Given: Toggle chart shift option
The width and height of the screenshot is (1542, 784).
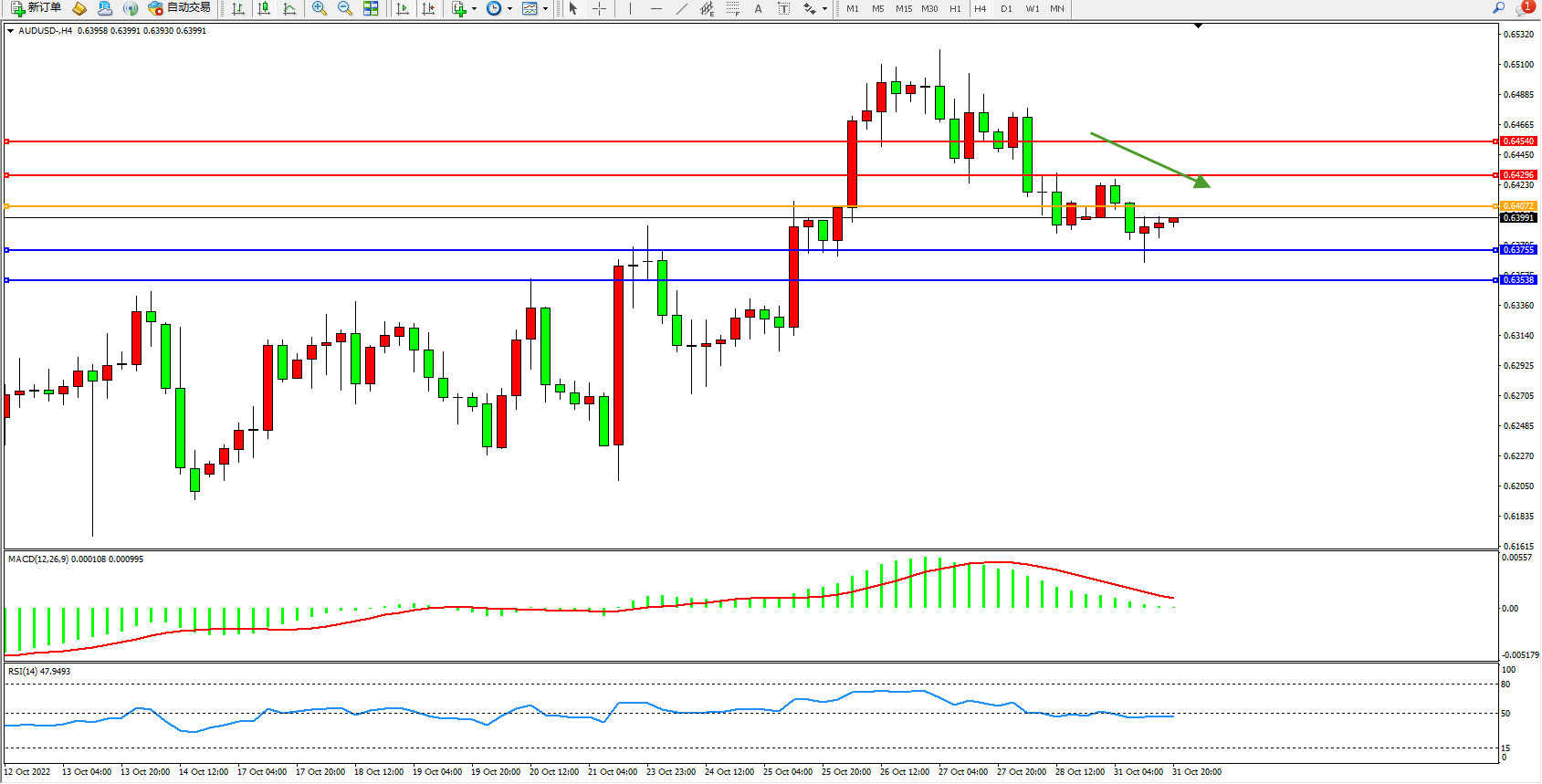Looking at the screenshot, I should coord(428,8).
